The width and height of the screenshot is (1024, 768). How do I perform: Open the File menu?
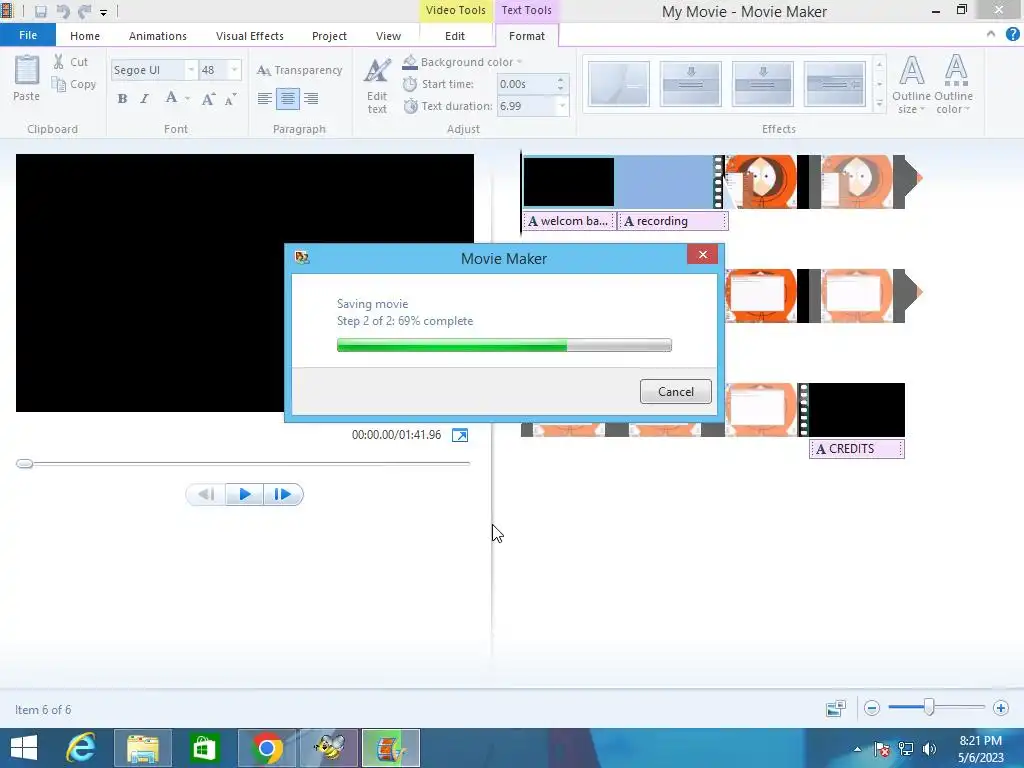pos(27,35)
